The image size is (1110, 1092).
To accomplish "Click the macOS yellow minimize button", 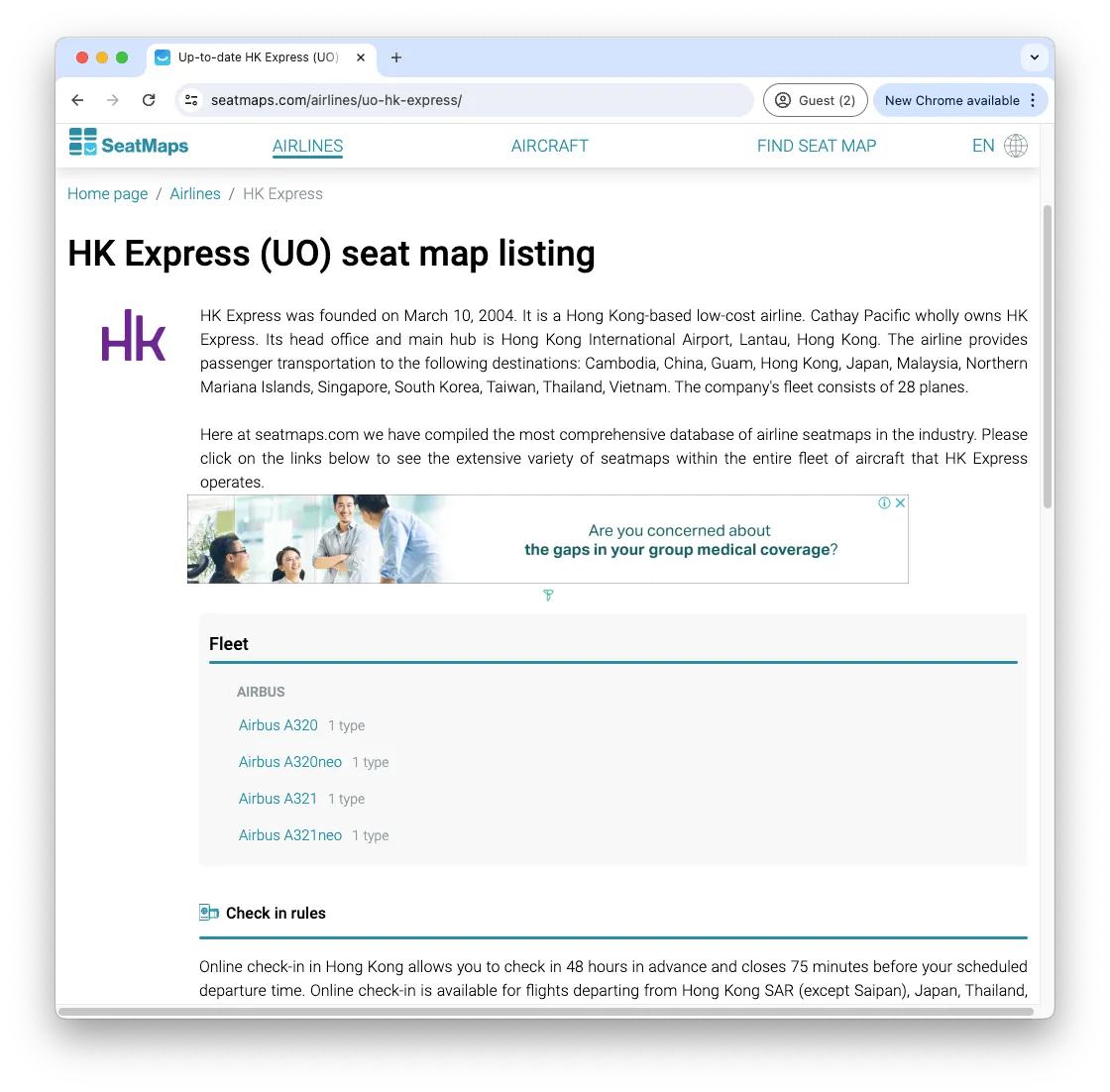I will [x=102, y=57].
